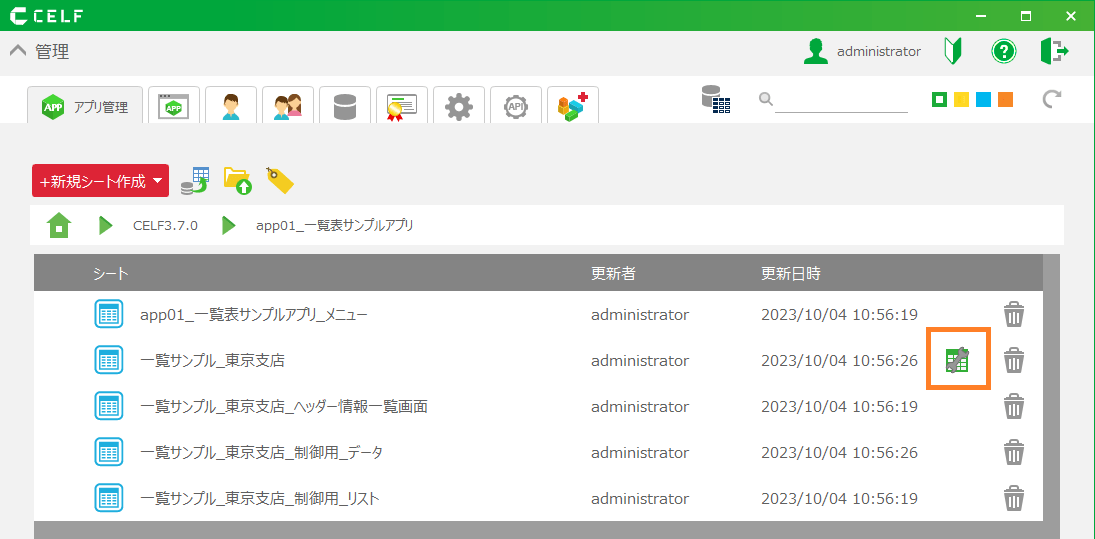1095x539 pixels.
Task: Switch to the アプリ管理 tab
Action: 85,106
